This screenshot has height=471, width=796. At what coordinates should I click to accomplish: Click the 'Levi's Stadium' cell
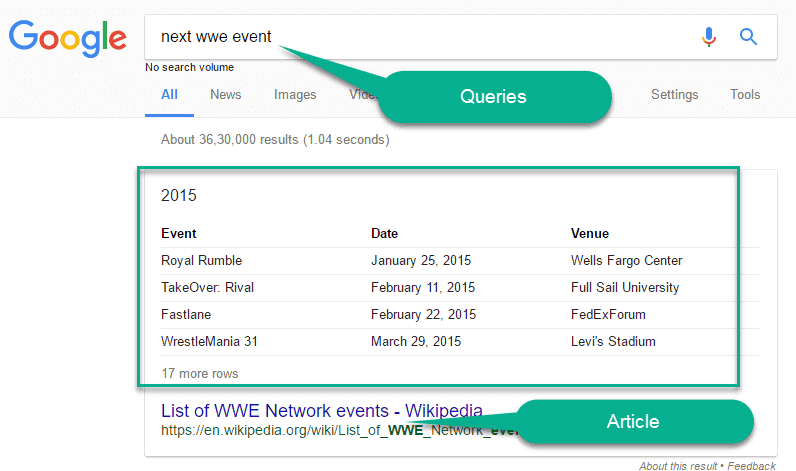(613, 341)
